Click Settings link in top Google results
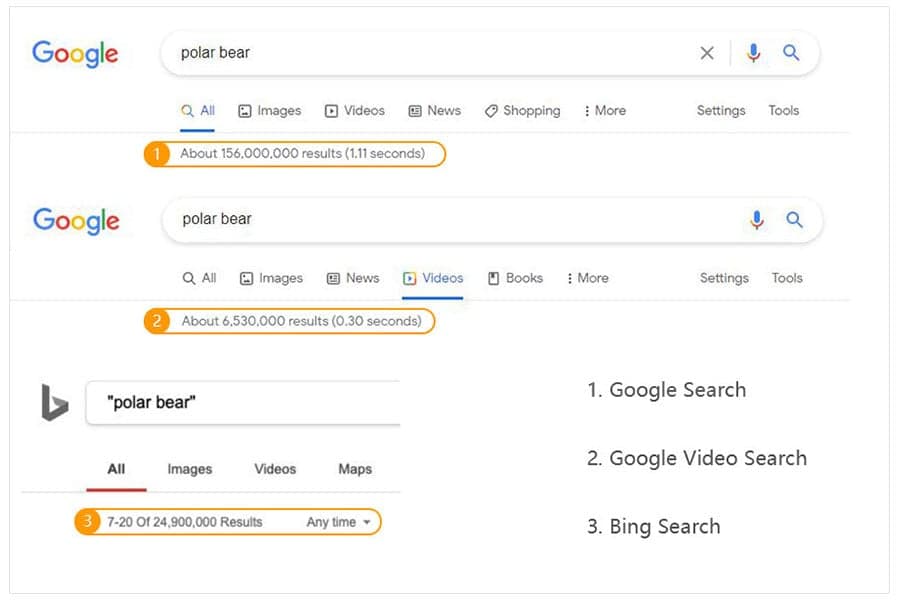 tap(721, 111)
